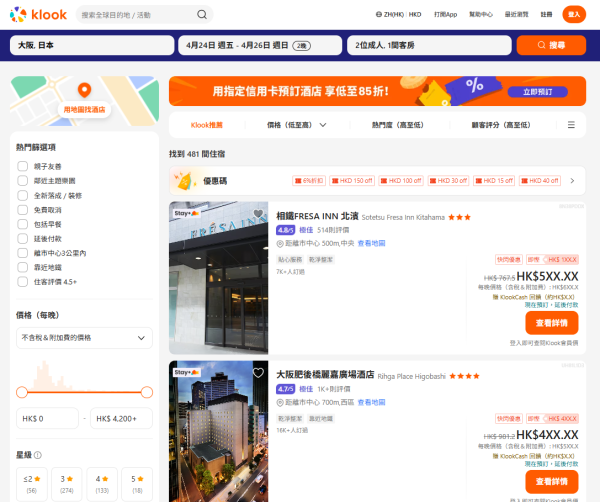Click 查看詳情 for Rihga Place Higobashi
600x502 pixels.
(551, 482)
